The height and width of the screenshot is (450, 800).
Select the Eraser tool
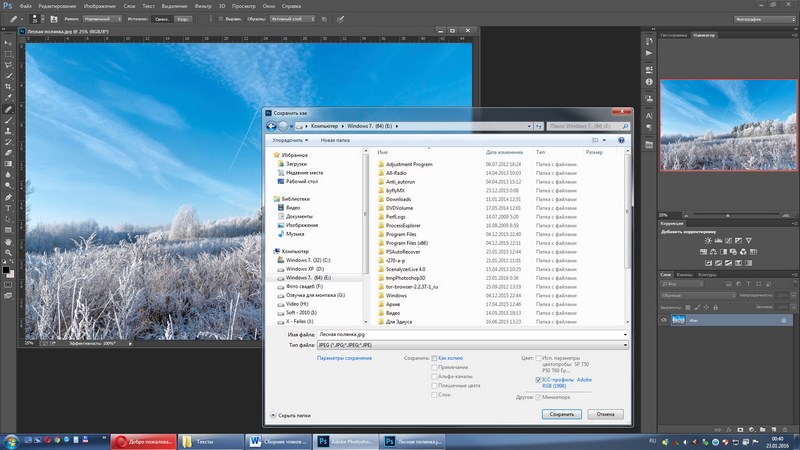coord(8,153)
